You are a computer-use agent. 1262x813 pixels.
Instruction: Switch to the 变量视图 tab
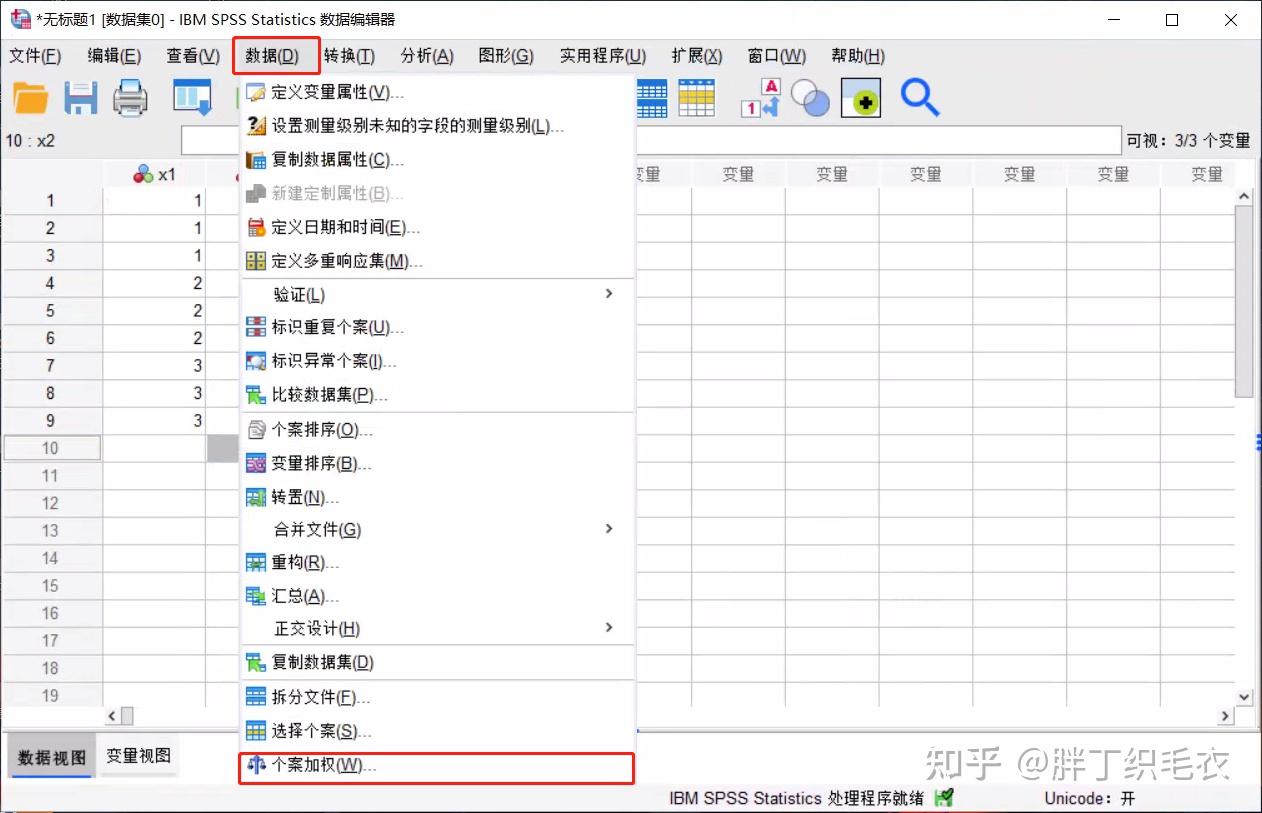point(138,756)
